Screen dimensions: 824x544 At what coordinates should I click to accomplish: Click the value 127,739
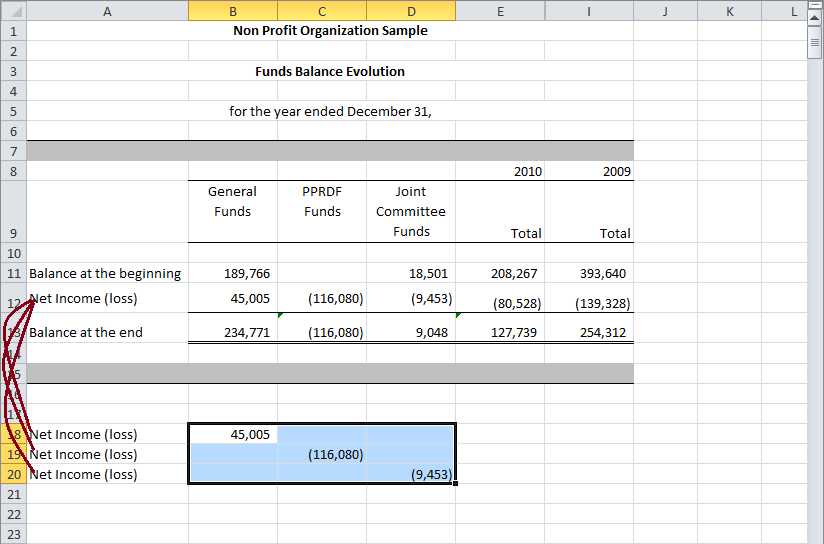pos(514,333)
